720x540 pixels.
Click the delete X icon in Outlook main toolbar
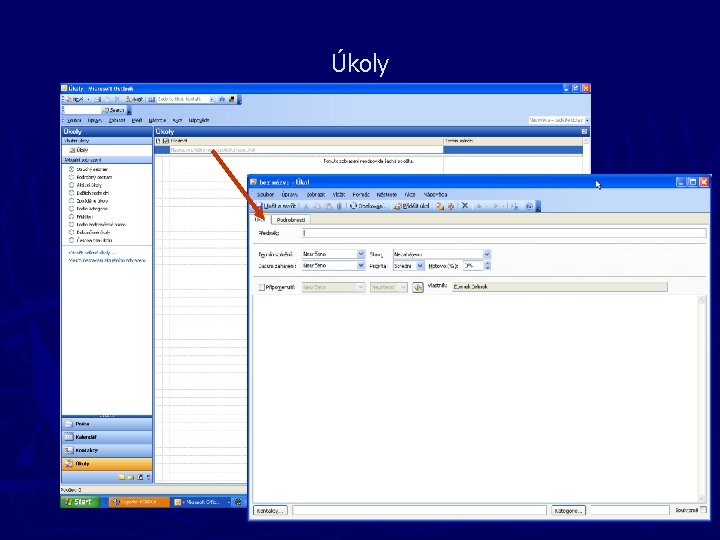pyautogui.click(x=117, y=99)
